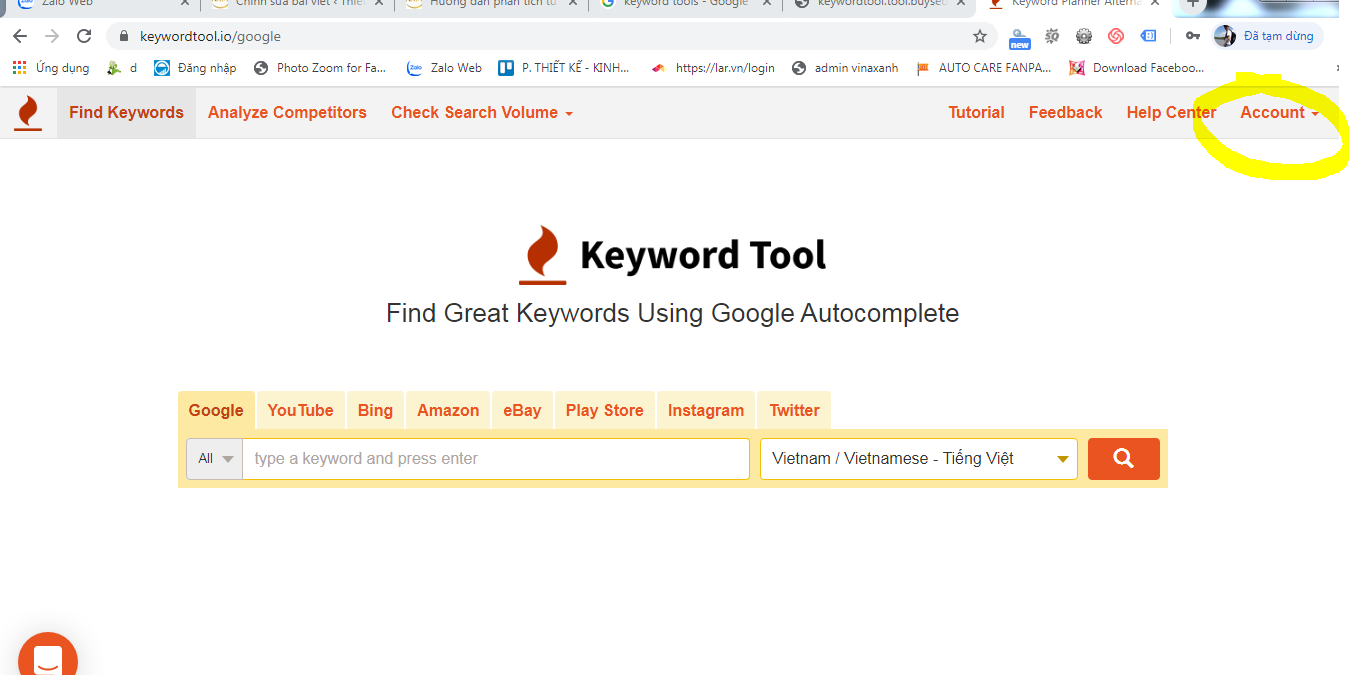This screenshot has width=1349, height=675.
Task: Click the keyword search input field
Action: (x=496, y=459)
